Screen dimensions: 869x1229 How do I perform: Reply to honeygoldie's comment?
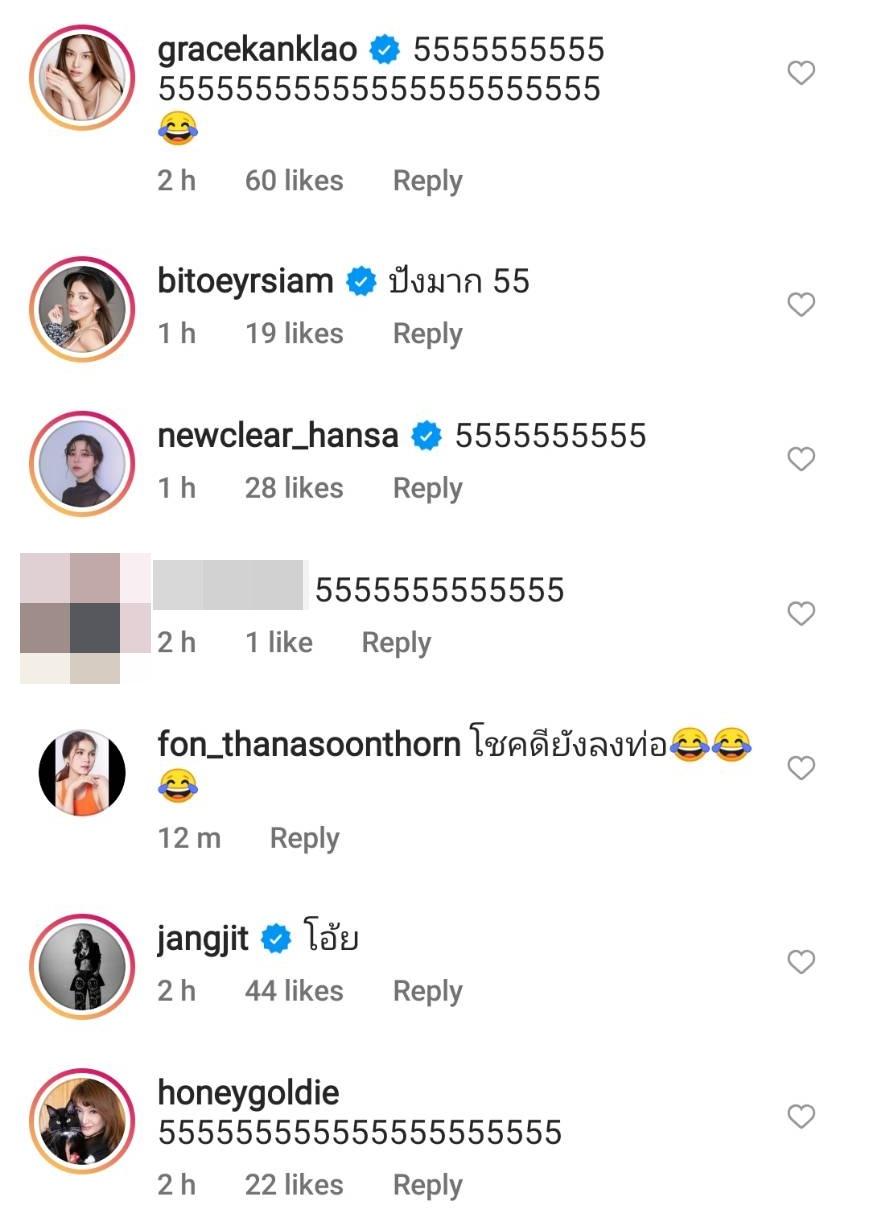(427, 1185)
